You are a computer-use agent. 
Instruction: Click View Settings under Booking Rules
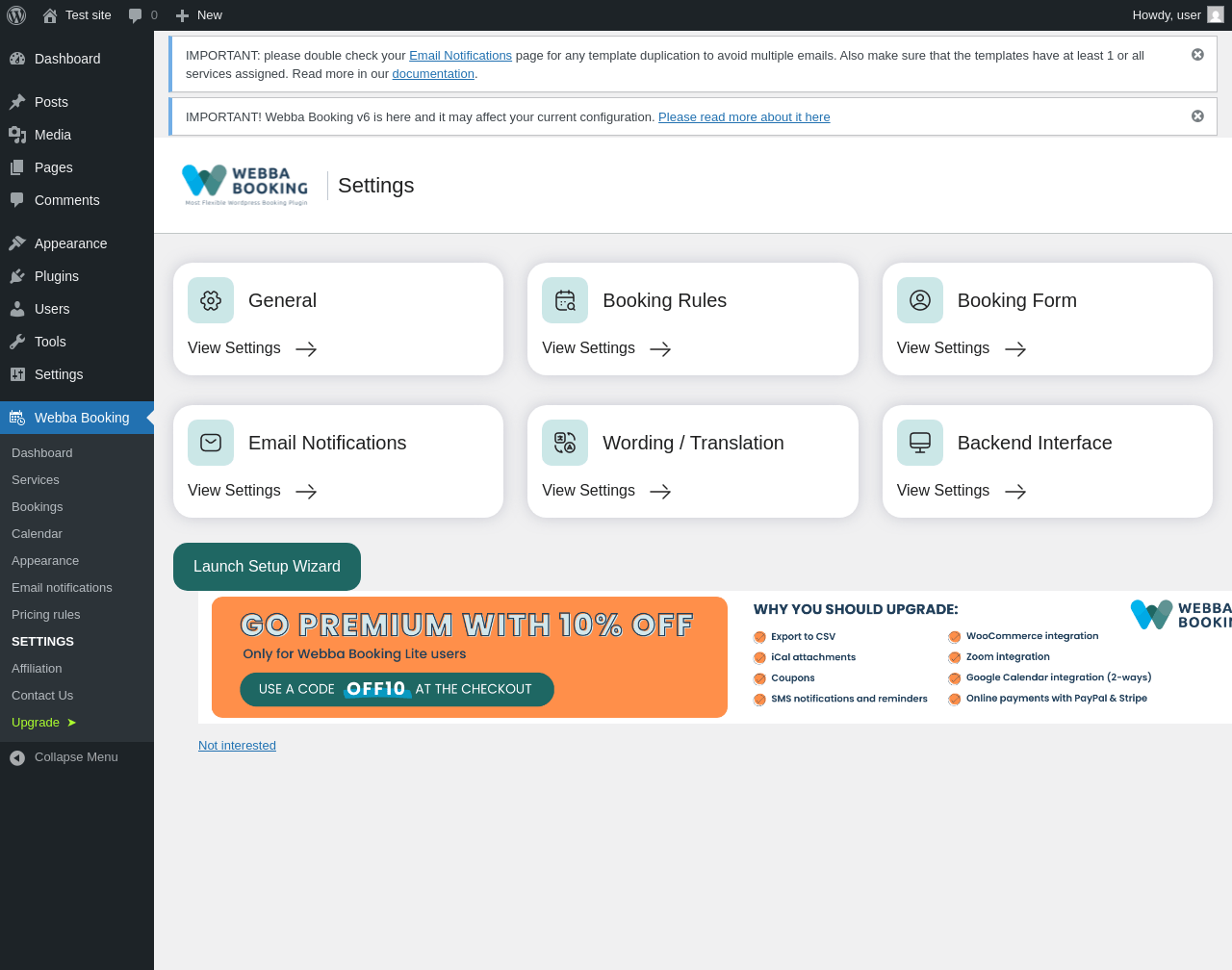[x=588, y=348]
